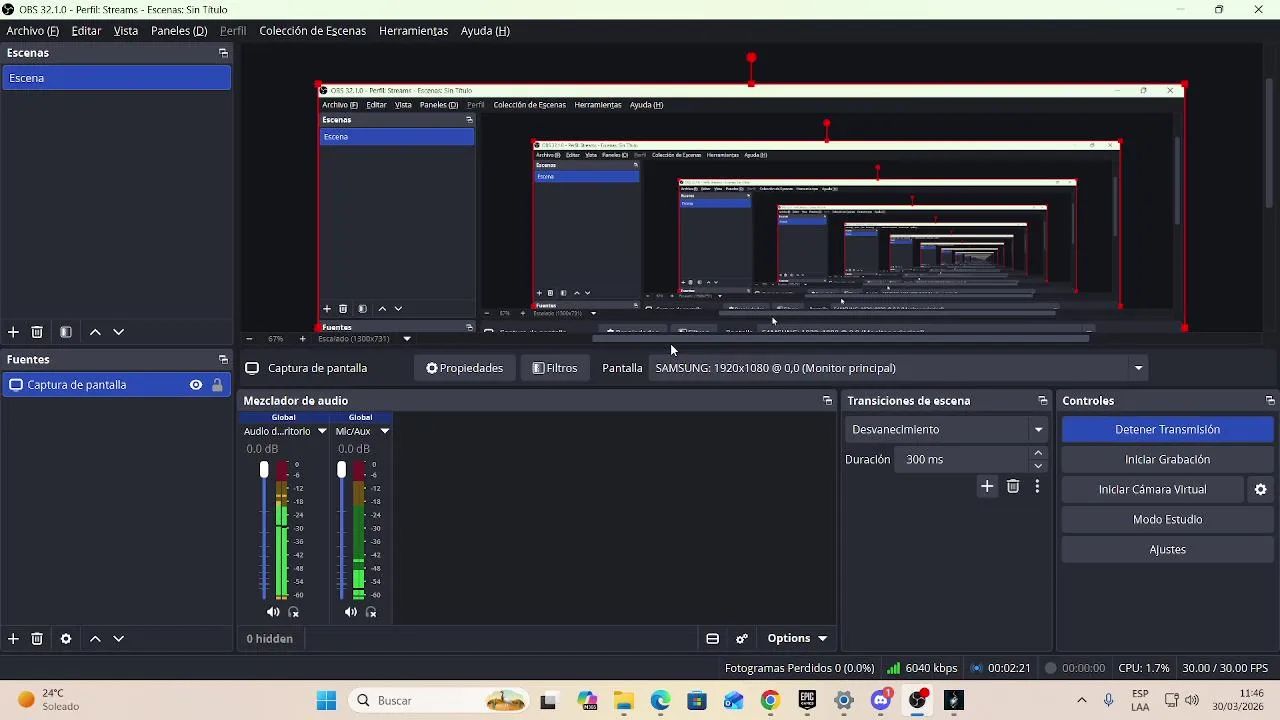Delete transition using trash icon

coord(1013,487)
